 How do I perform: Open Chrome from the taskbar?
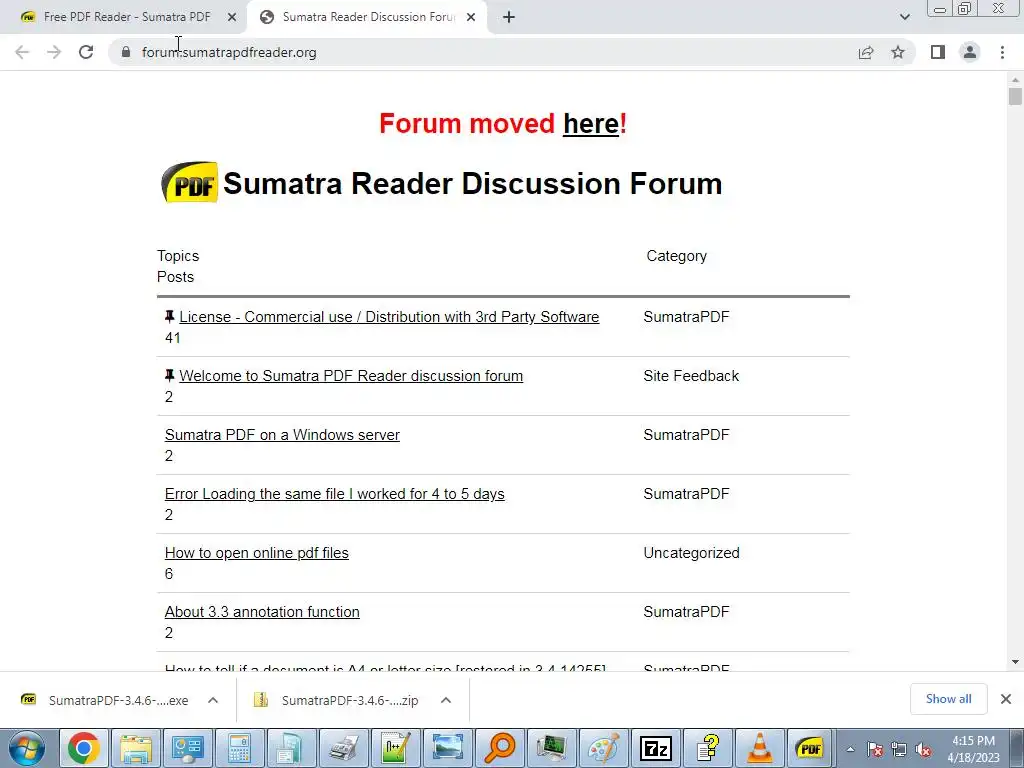coord(84,748)
